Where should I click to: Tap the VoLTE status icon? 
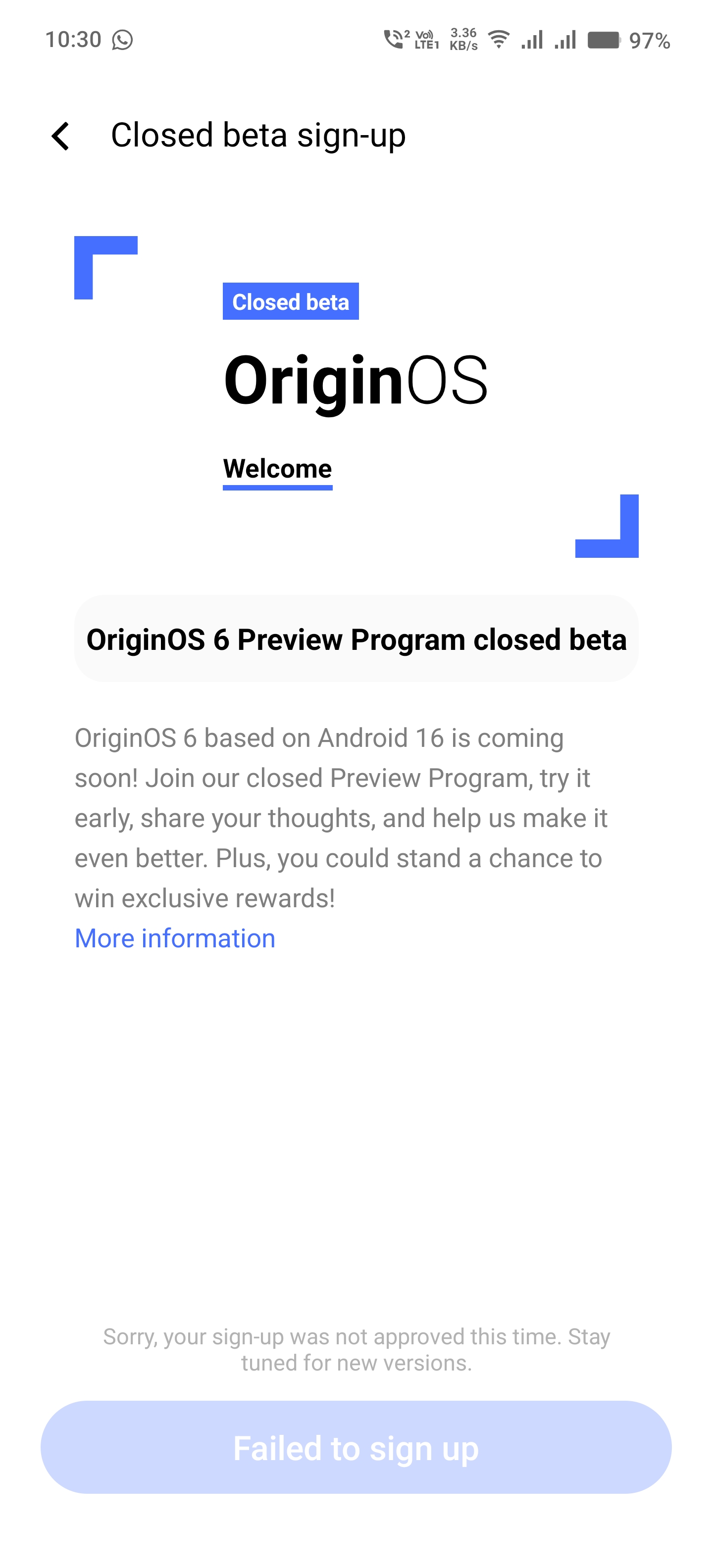[426, 40]
